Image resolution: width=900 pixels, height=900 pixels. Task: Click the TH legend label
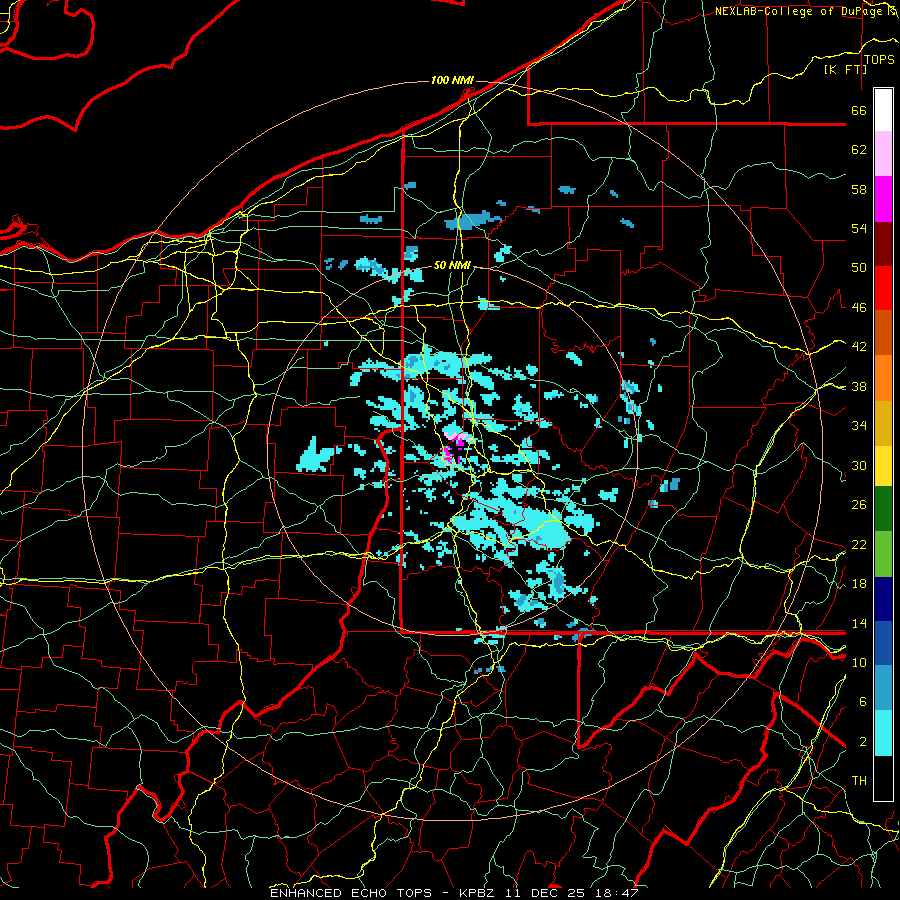(859, 781)
